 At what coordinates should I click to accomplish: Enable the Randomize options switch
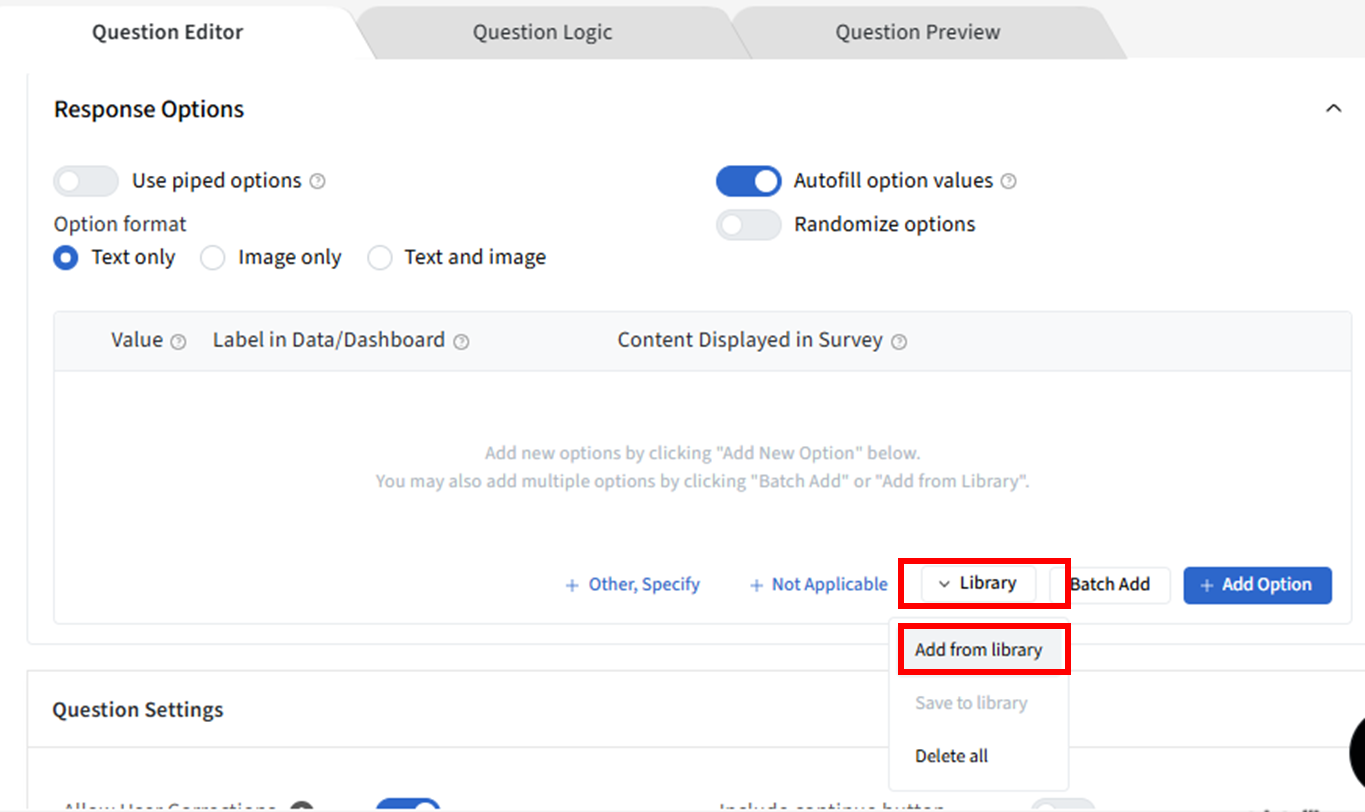coord(748,225)
